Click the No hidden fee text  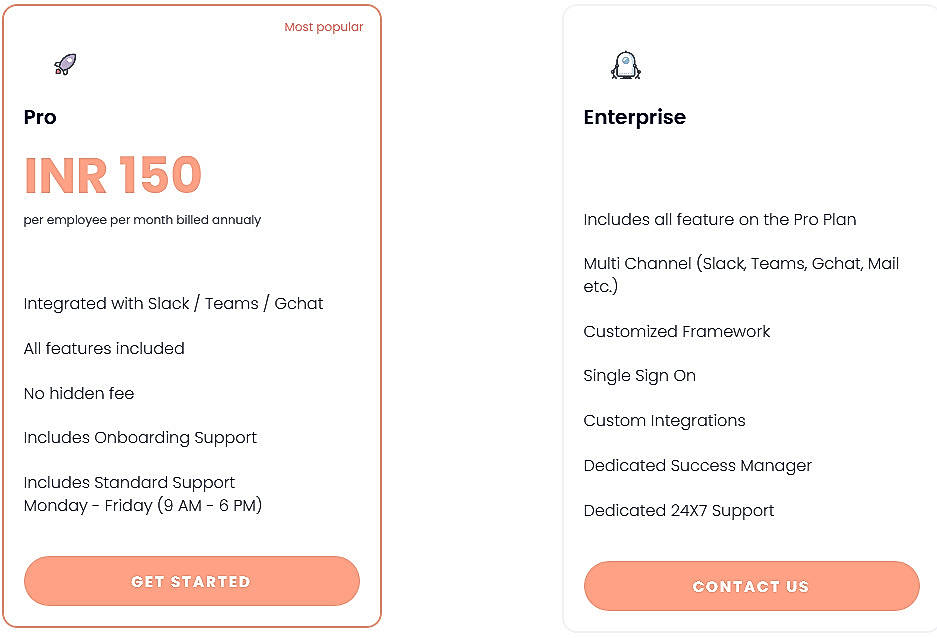[79, 393]
